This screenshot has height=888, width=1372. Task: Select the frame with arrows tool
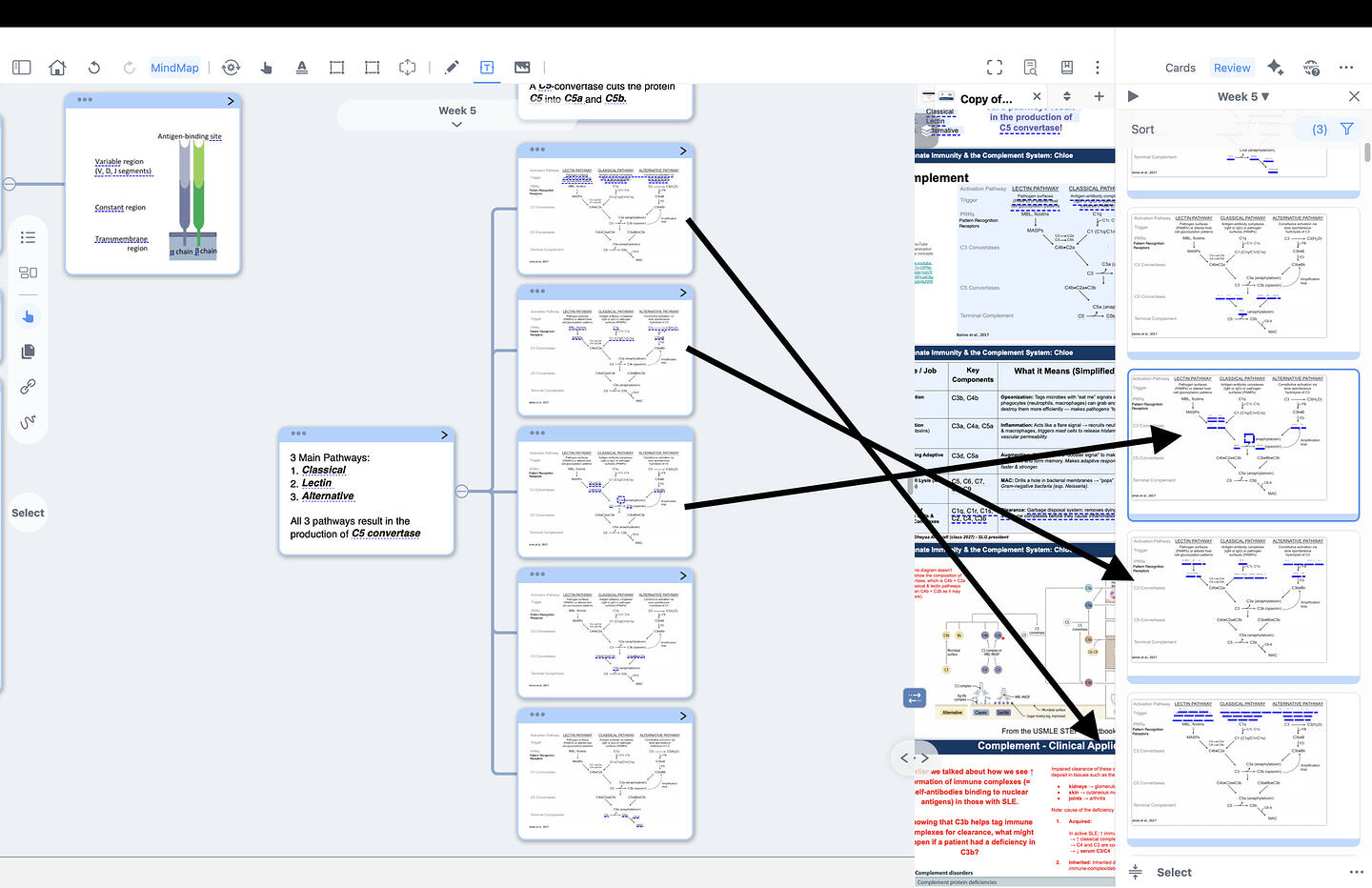click(407, 68)
